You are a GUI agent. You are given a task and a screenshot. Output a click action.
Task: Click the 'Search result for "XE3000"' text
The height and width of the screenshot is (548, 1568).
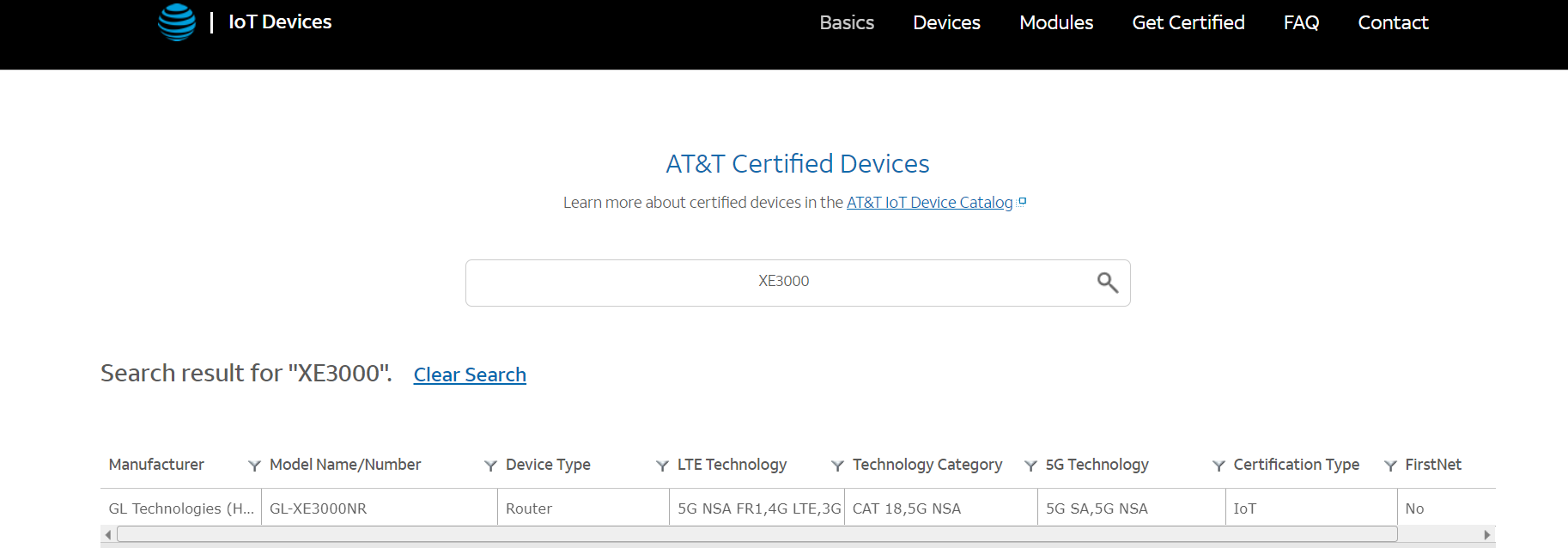[x=246, y=373]
